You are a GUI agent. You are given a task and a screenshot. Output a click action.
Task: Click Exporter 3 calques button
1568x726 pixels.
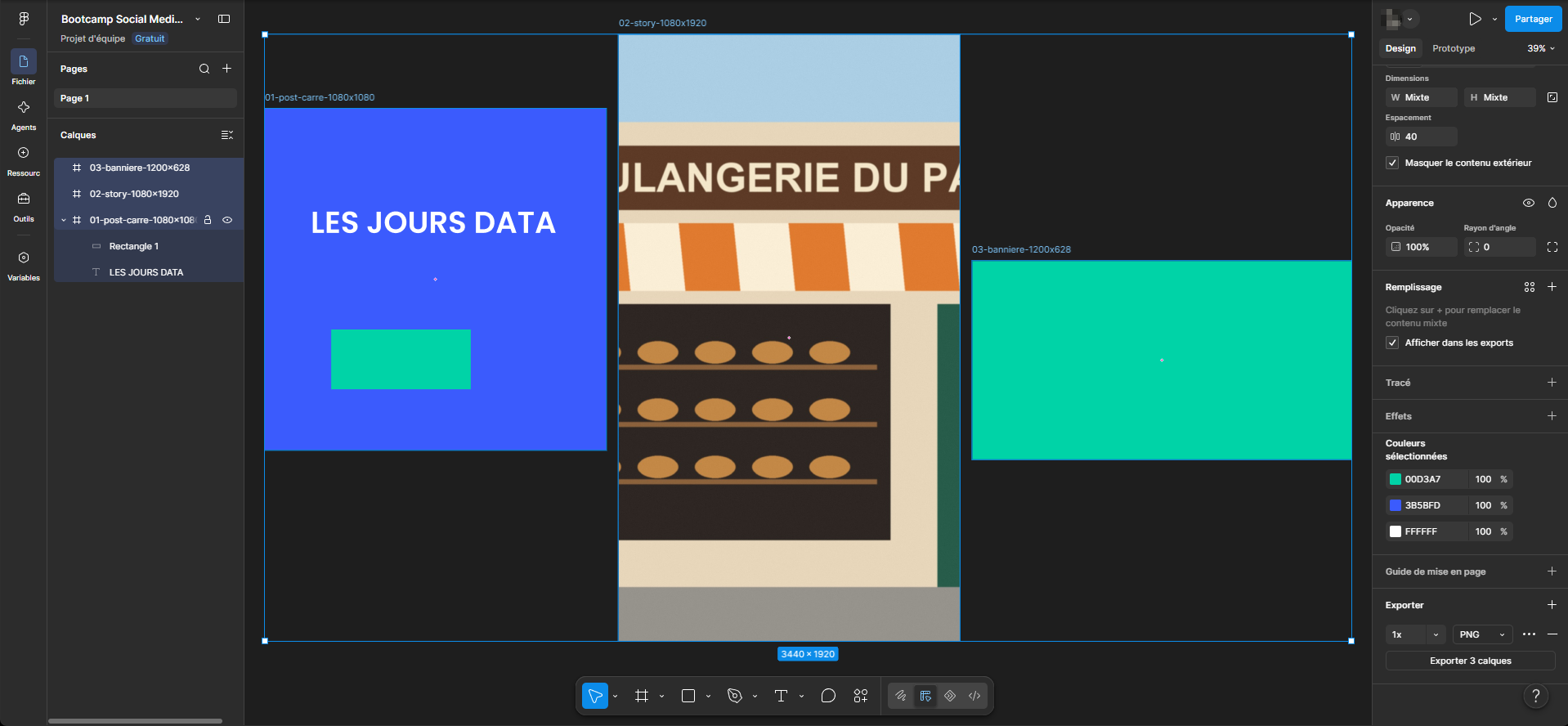click(1470, 661)
